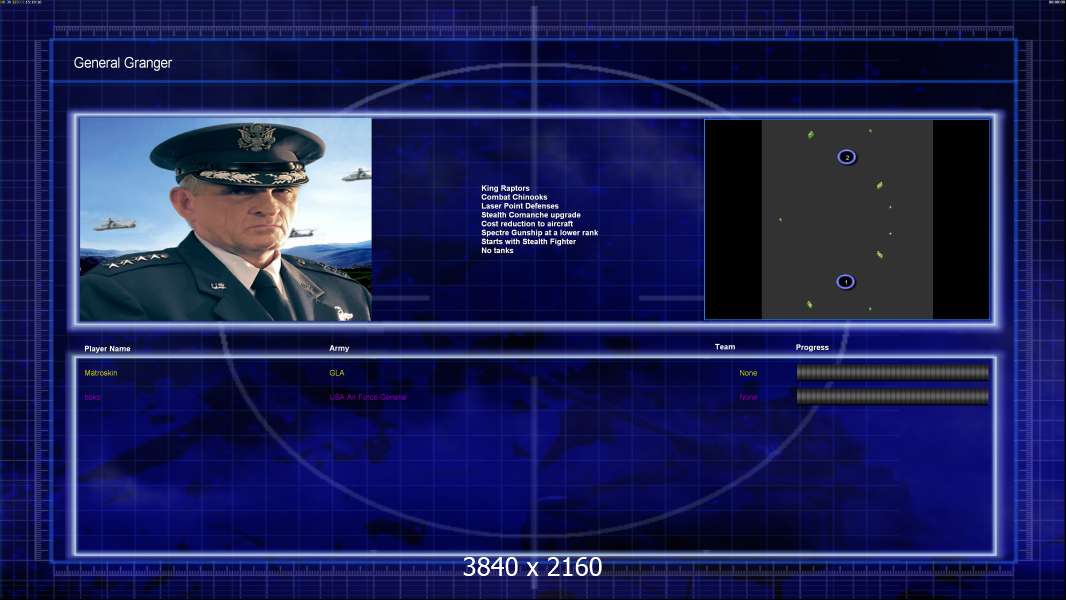Click the aircraft at portrait's upper right
Screen dimensions: 1066x600
pos(356,175)
